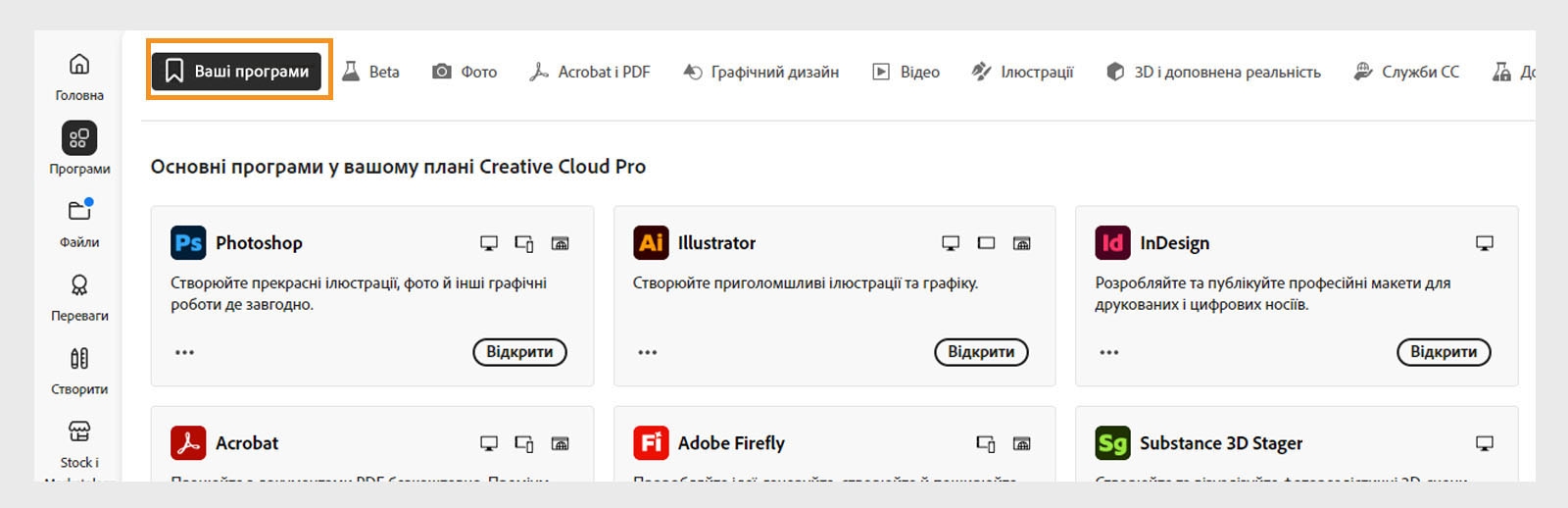Screen dimensions: 1568x508
Task: Click the Adobe Firefly Fi icon
Action: pos(651,442)
